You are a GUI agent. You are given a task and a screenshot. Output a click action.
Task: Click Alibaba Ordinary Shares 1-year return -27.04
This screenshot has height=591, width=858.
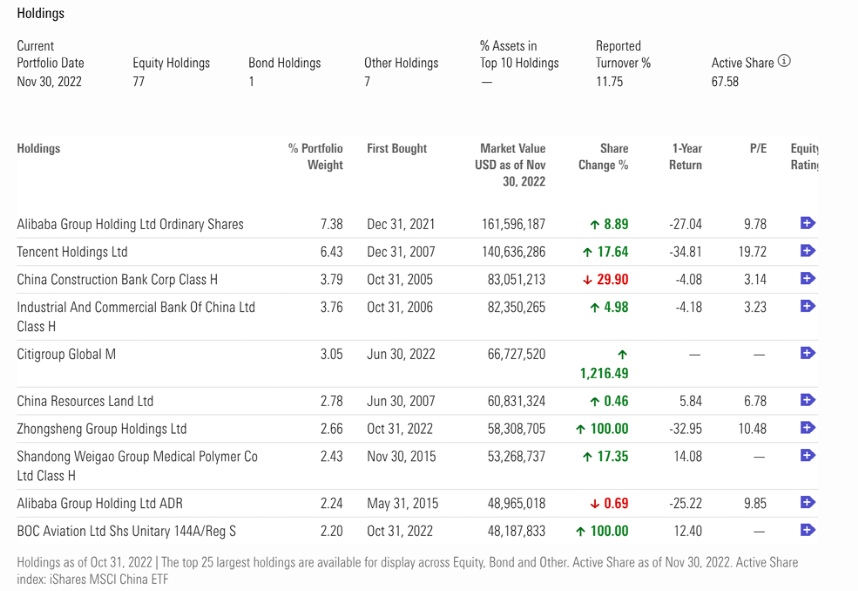coord(685,224)
